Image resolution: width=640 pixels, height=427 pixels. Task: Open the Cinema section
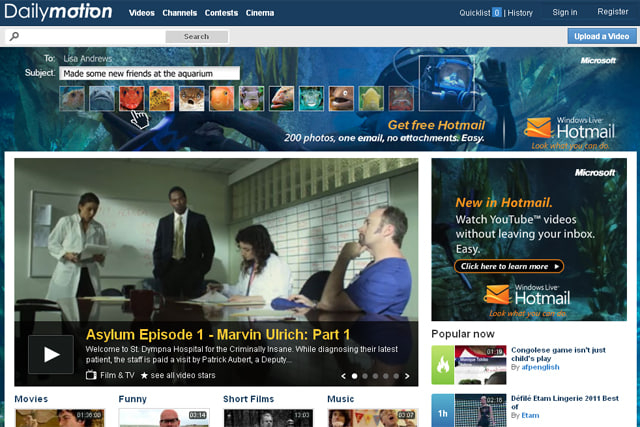pos(260,13)
